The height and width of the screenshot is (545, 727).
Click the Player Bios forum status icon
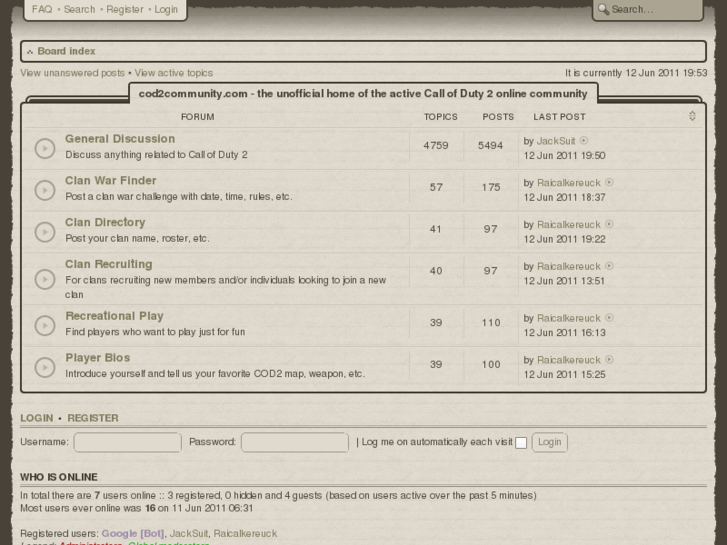tap(45, 367)
